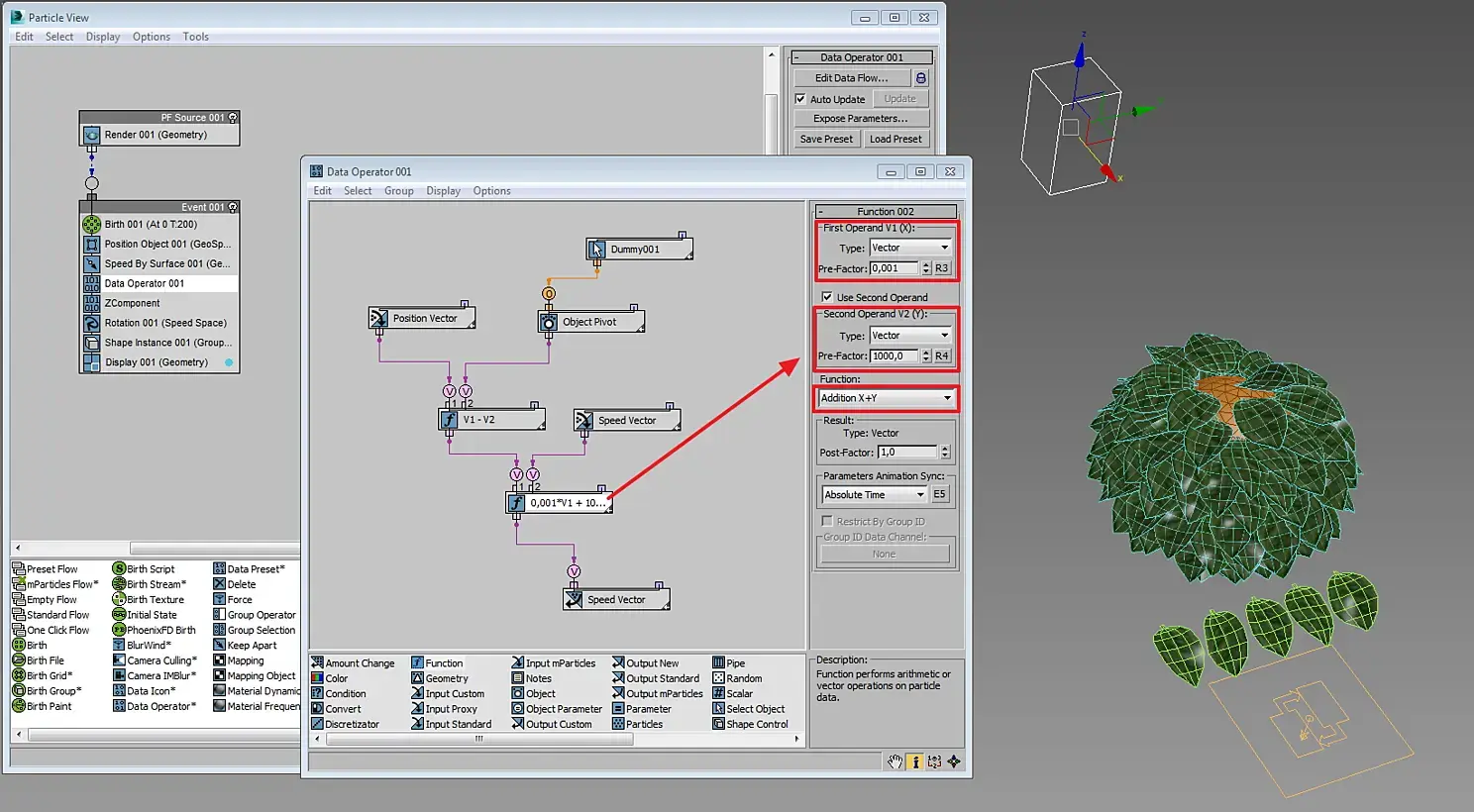
Task: Toggle Display 001 color indicator dot
Action: pyautogui.click(x=229, y=362)
